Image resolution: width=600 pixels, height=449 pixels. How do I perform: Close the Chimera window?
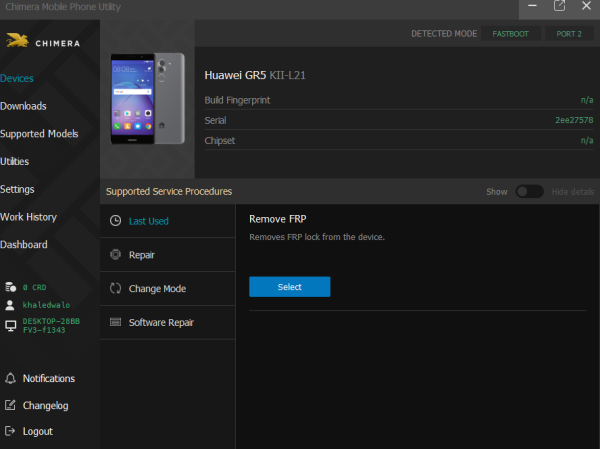[x=586, y=6]
